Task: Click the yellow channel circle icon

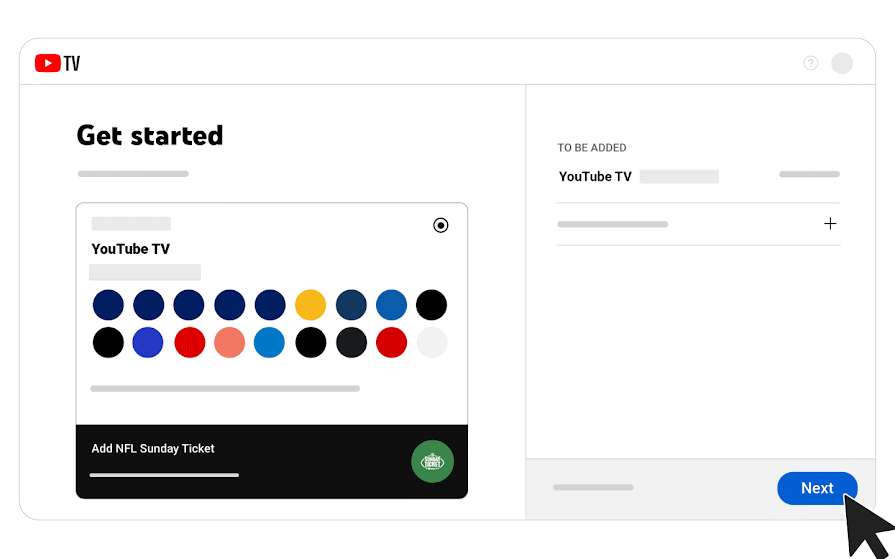Action: click(311, 305)
